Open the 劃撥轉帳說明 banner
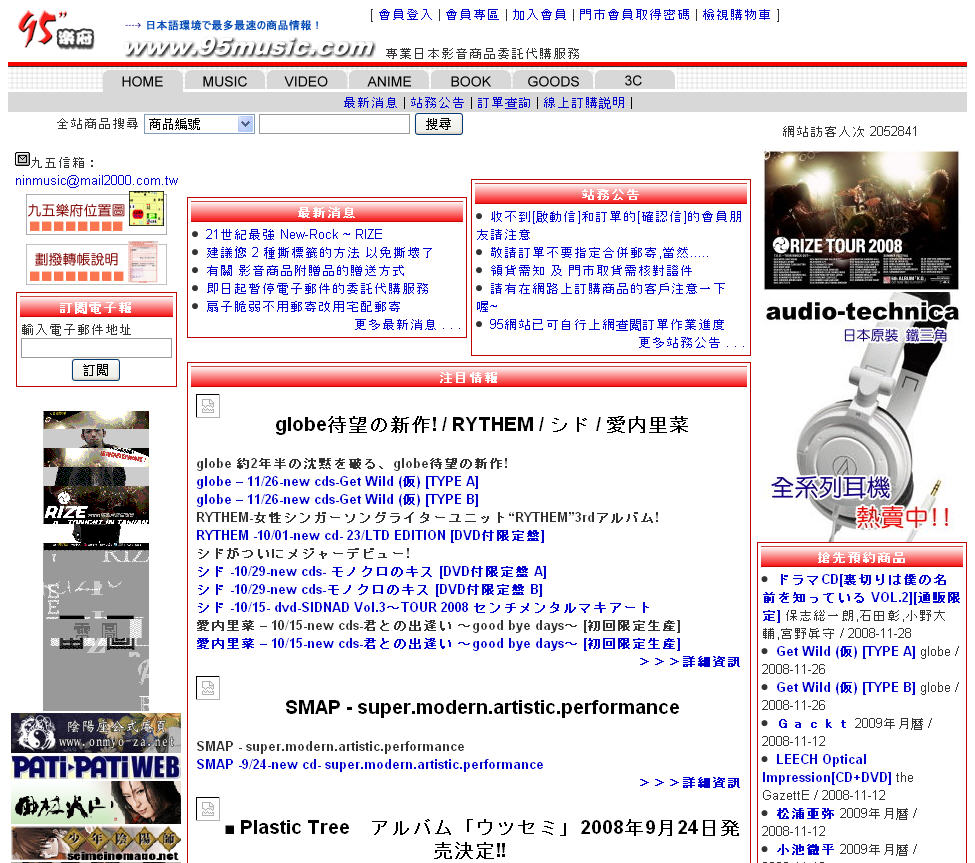 (96, 263)
